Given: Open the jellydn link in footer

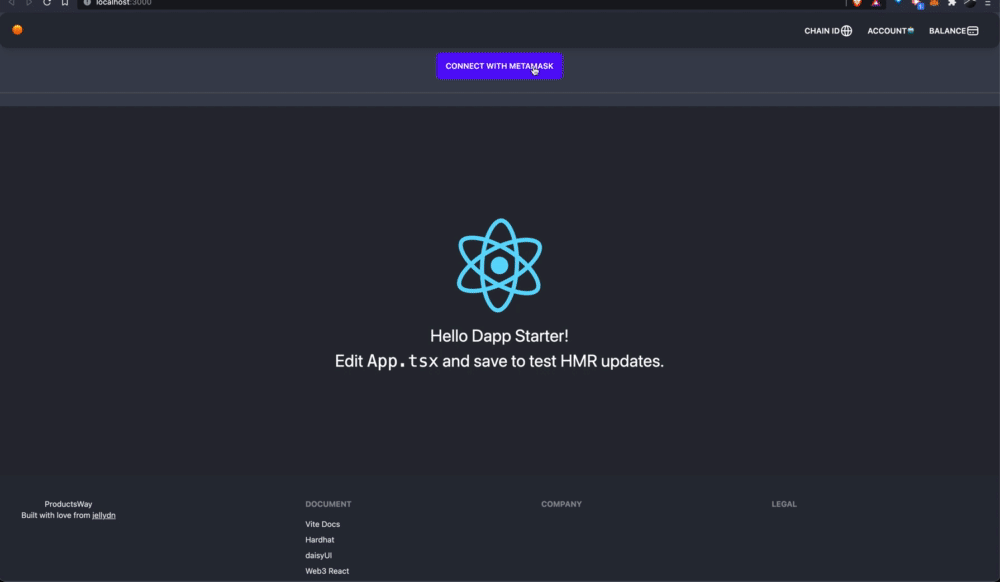Looking at the screenshot, I should click(104, 515).
